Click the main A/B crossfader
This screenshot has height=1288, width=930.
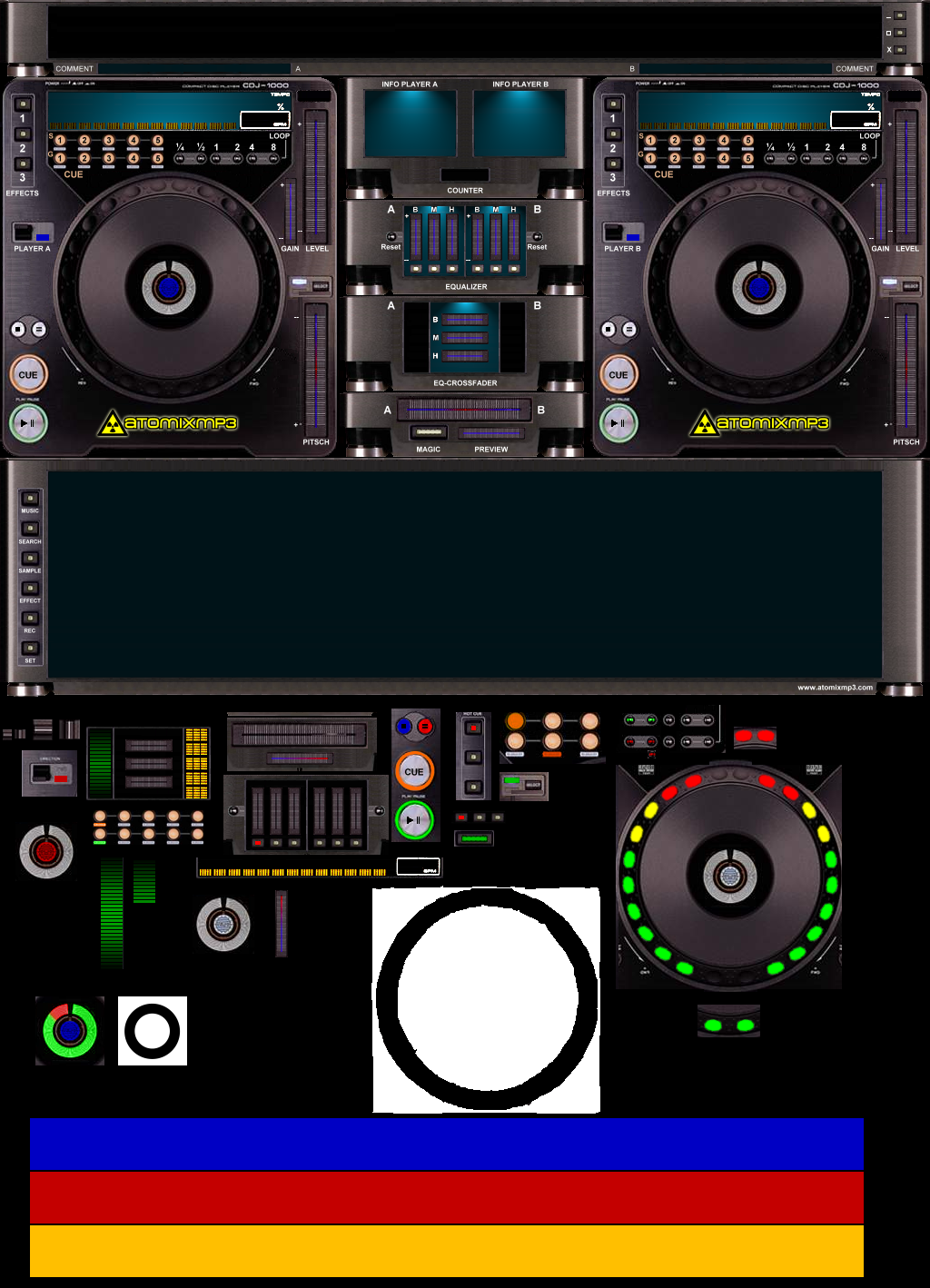coord(464,410)
